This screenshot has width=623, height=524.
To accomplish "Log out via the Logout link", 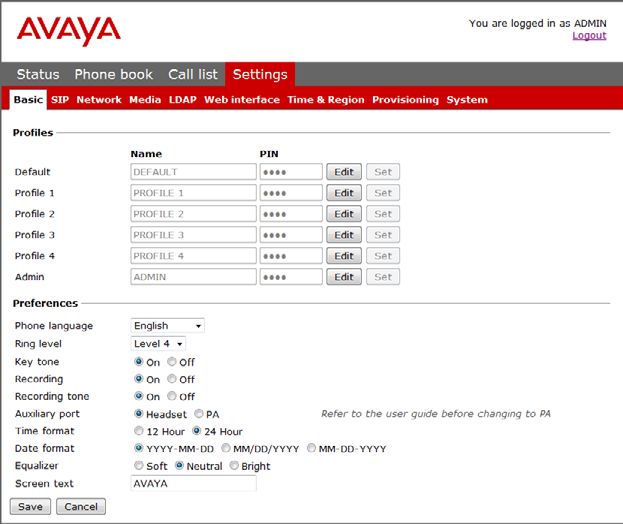I will [589, 36].
